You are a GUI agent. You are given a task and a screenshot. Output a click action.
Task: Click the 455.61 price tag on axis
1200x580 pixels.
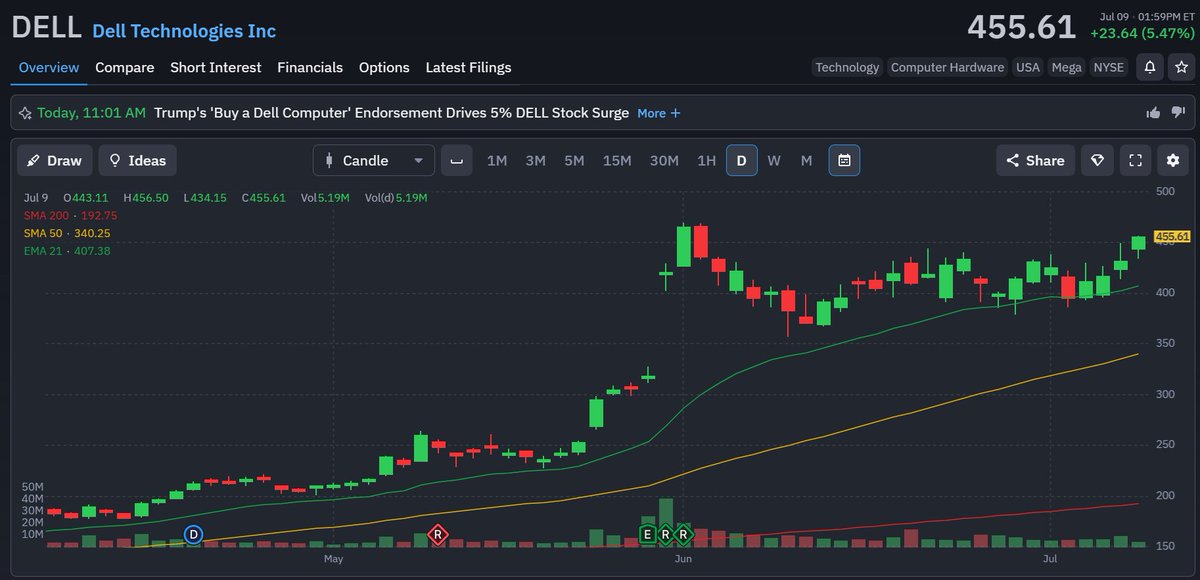(1172, 237)
